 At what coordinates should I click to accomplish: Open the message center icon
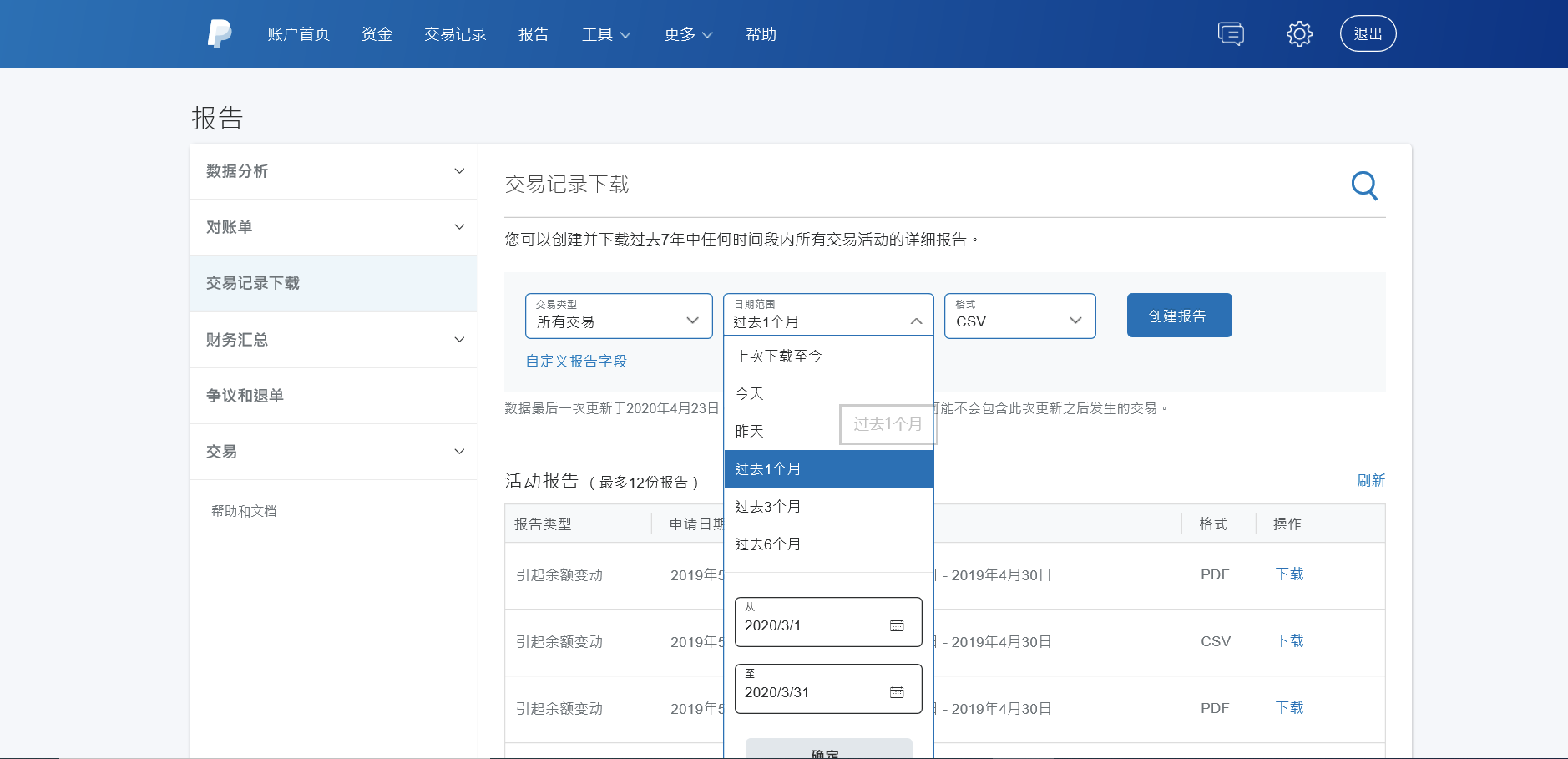click(1228, 33)
